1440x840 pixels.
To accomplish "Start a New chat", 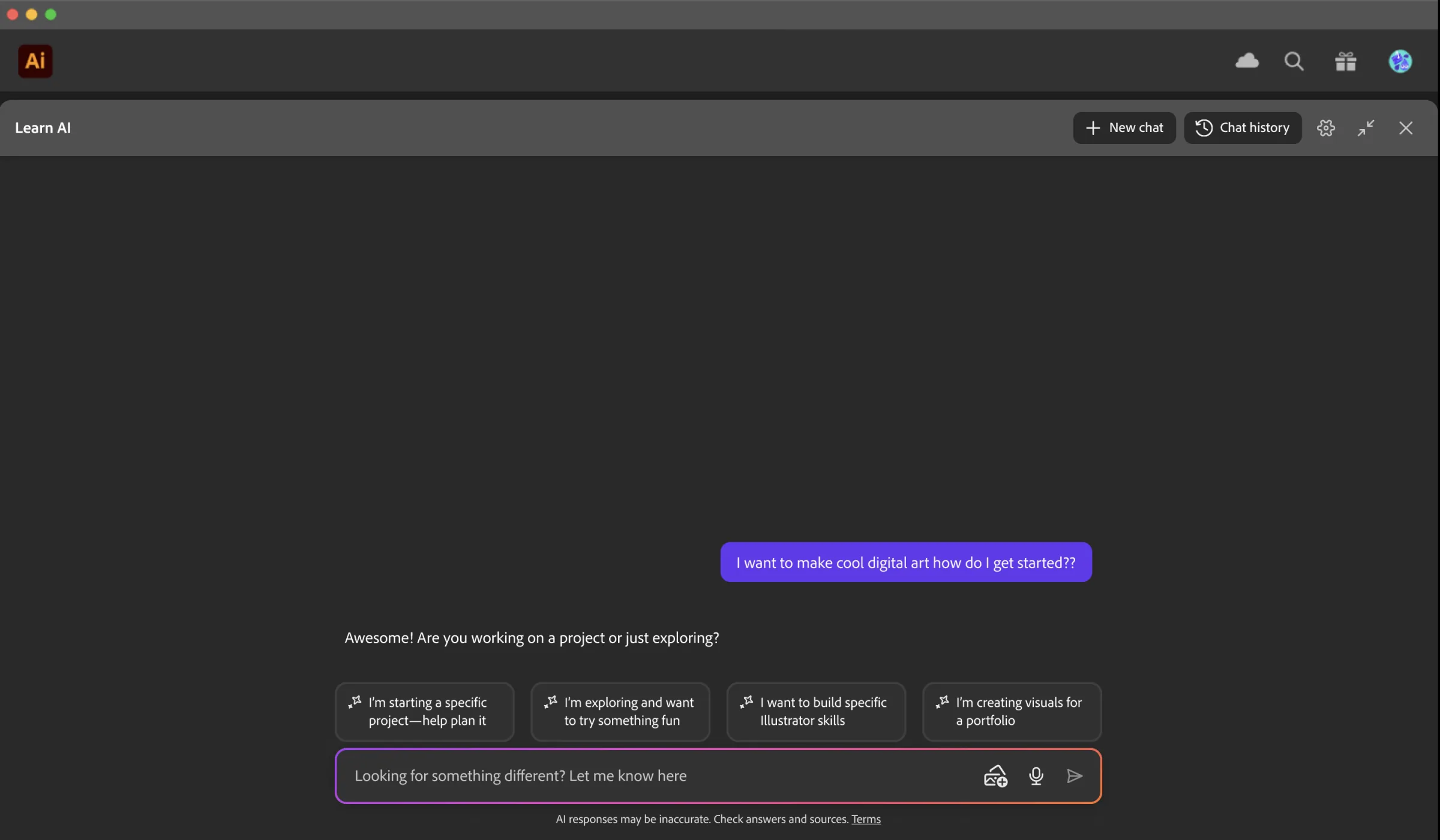I will (1124, 128).
